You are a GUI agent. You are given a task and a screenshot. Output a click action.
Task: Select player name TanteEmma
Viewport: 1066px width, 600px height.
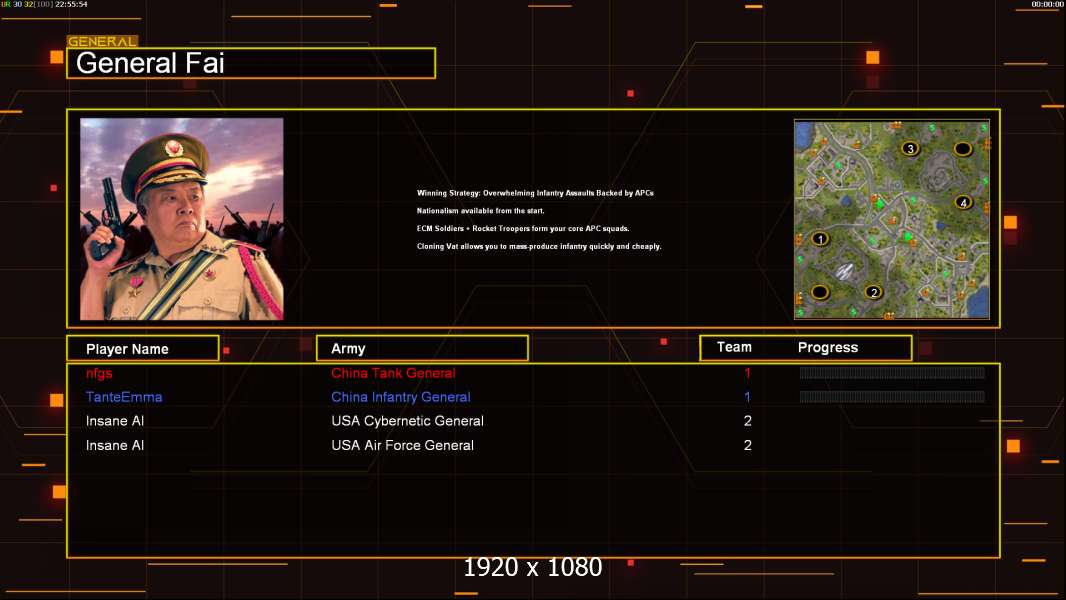(x=124, y=397)
